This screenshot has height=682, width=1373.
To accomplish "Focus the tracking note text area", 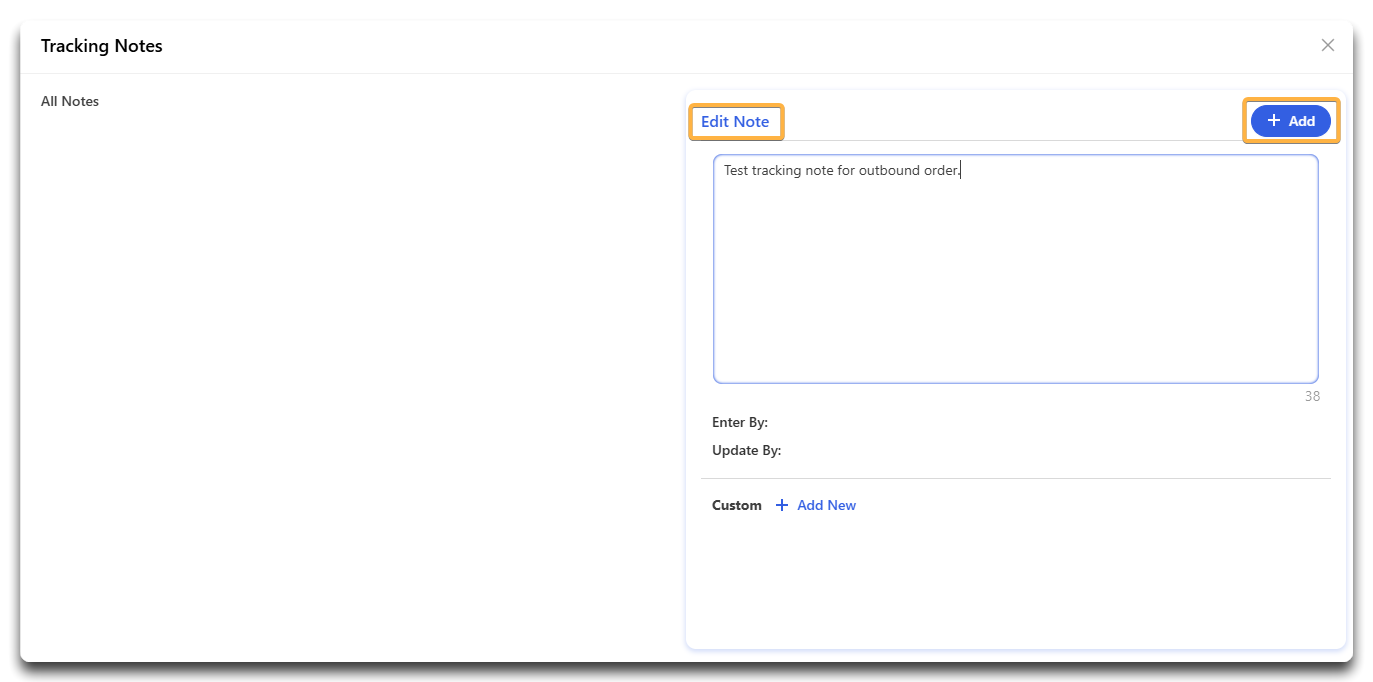I will (1015, 268).
